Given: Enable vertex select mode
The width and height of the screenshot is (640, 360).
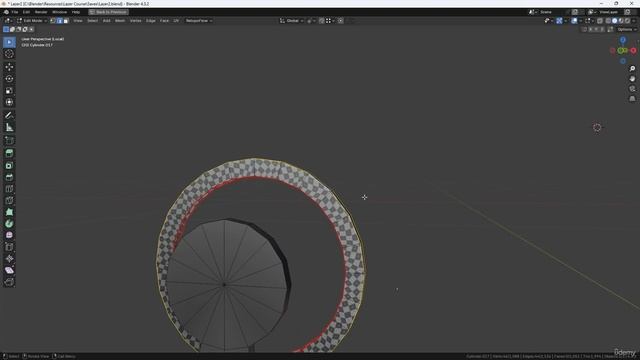Looking at the screenshot, I should [x=53, y=20].
